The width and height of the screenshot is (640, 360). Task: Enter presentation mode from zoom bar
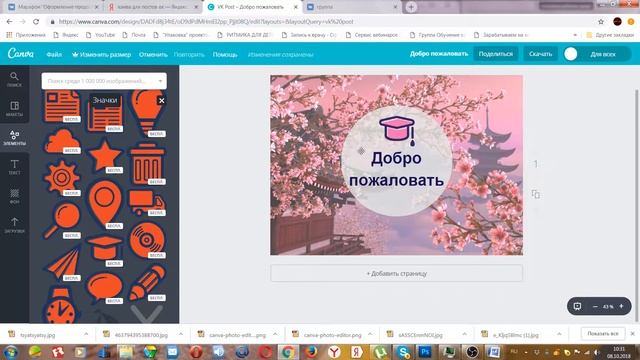click(x=577, y=306)
